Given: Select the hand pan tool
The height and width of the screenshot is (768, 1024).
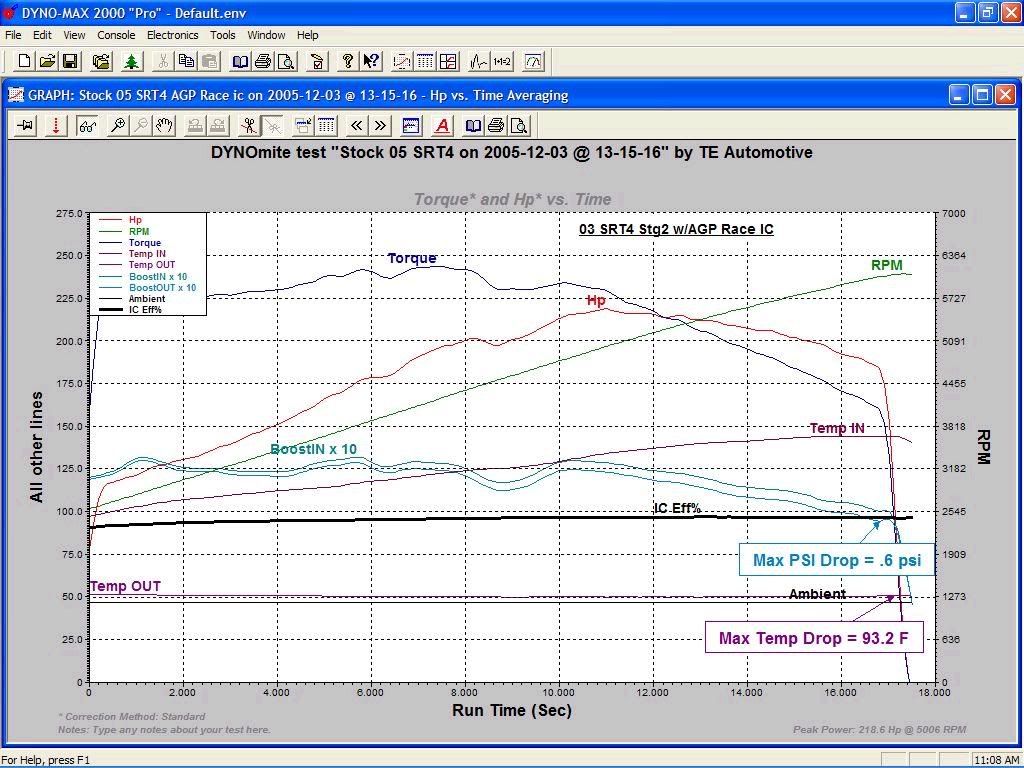Looking at the screenshot, I should (164, 125).
